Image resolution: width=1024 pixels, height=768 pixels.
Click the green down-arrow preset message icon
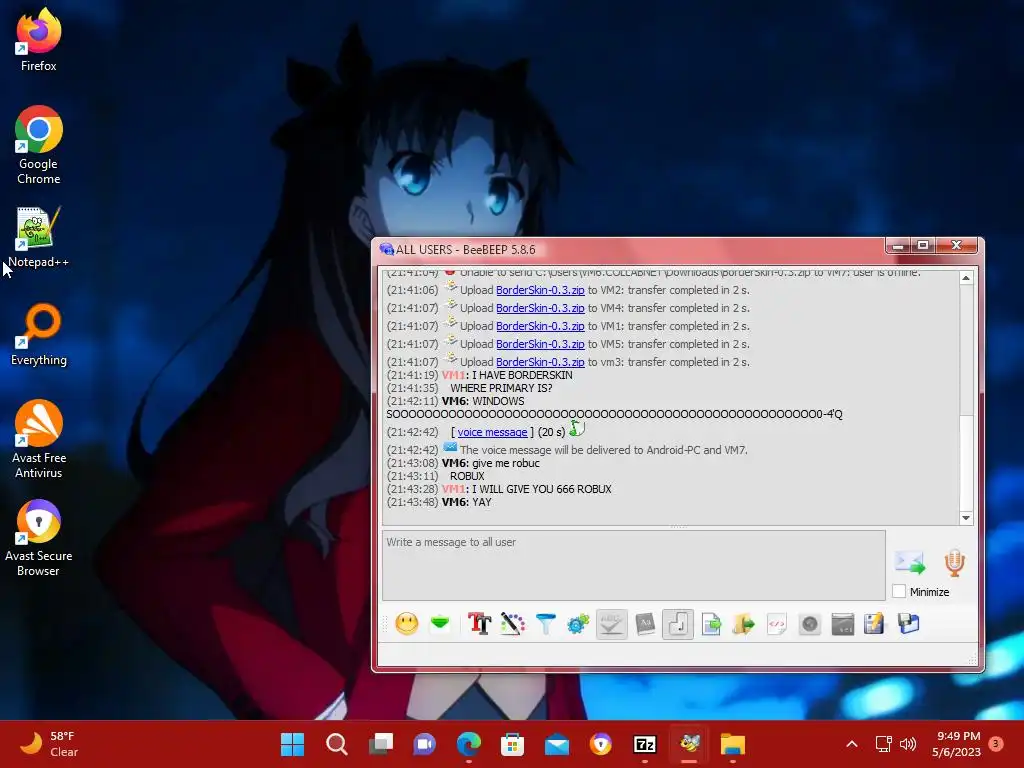[x=440, y=624]
